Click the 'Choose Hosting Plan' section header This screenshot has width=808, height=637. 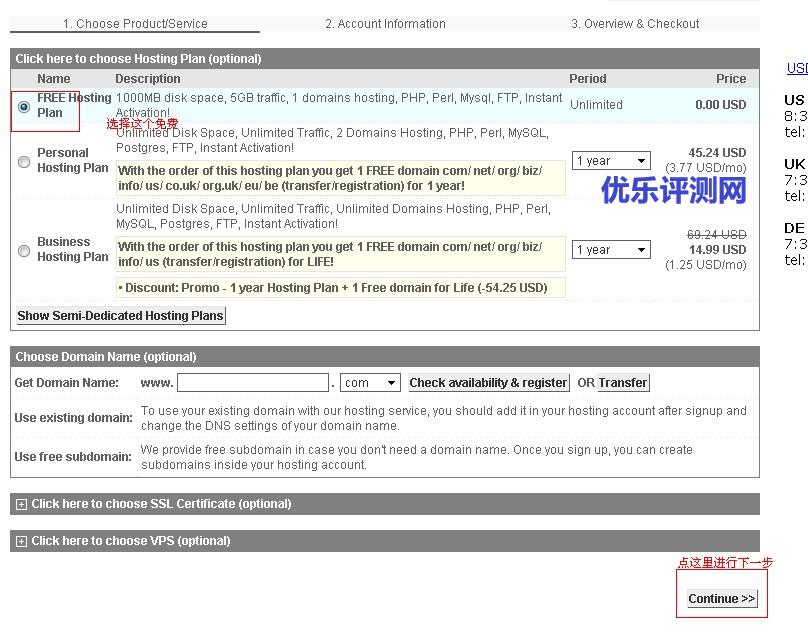[x=138, y=59]
